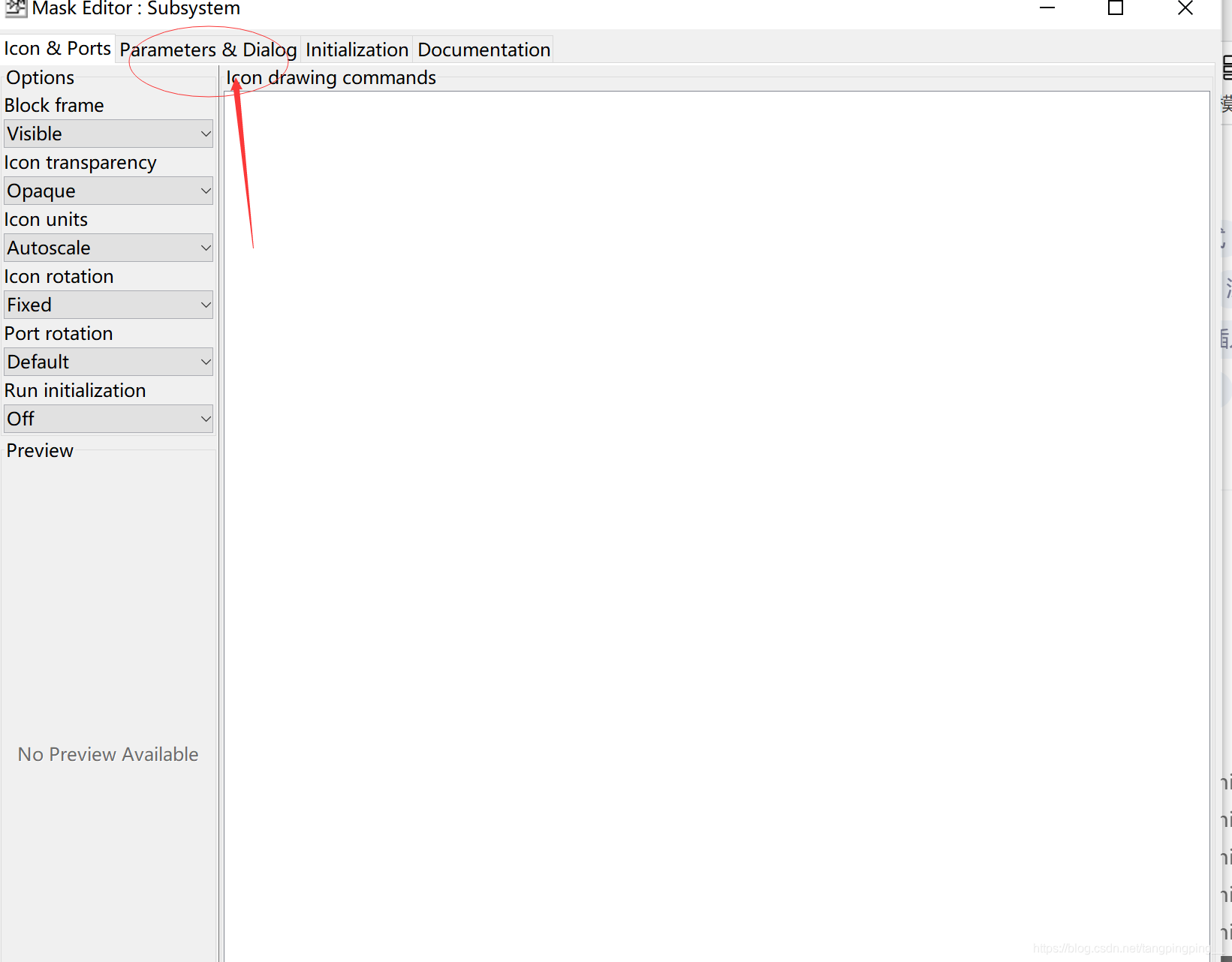Click the 'Block frame' label
This screenshot has width=1232, height=962.
pyautogui.click(x=54, y=105)
